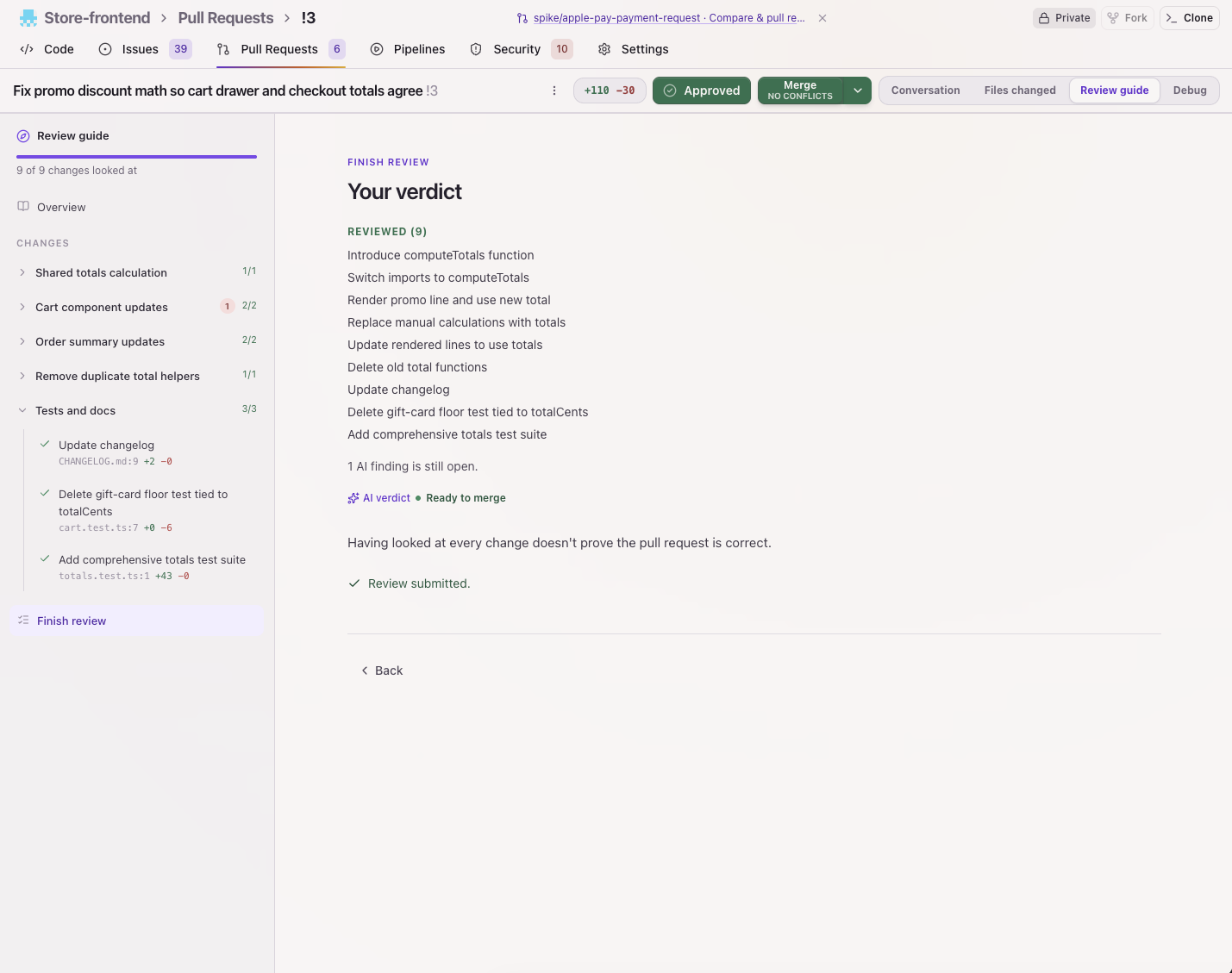Close the compare & pull request banner

(x=822, y=18)
